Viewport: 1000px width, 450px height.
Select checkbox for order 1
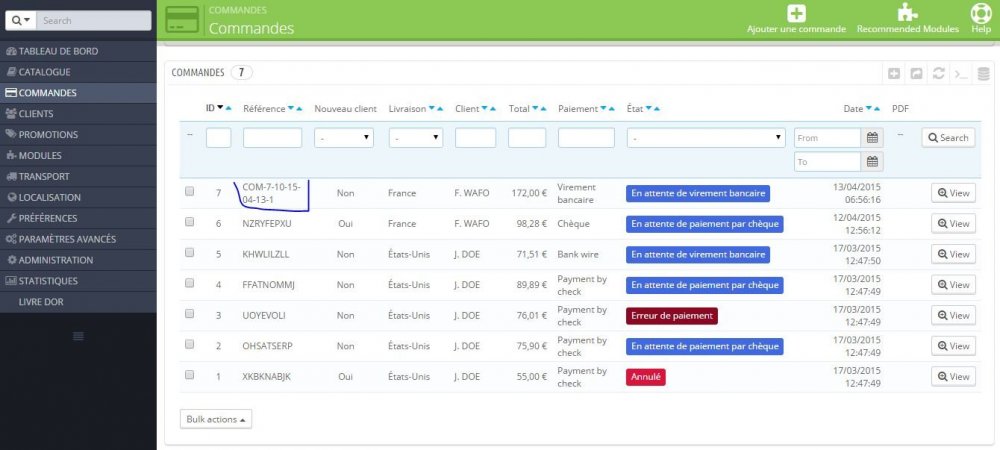coord(189,375)
